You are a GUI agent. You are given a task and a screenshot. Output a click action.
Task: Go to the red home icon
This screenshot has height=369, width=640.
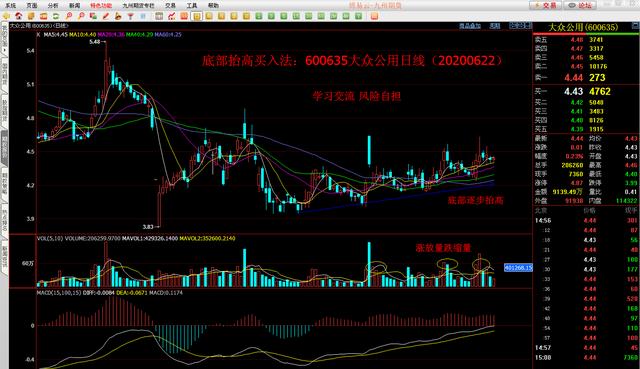click(19, 16)
